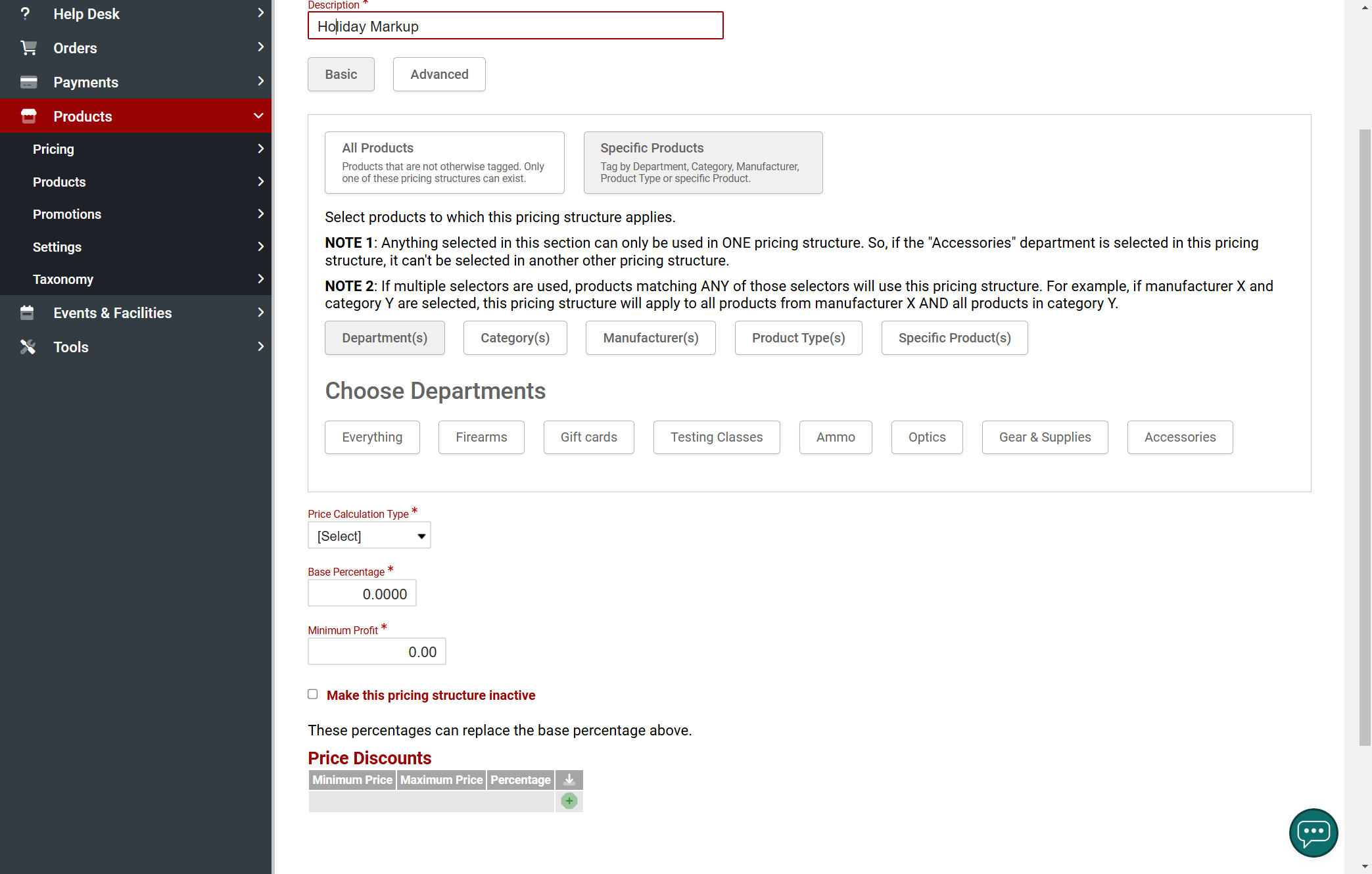Expand the Taxonomy submenu
The image size is (1372, 874).
pyautogui.click(x=261, y=279)
